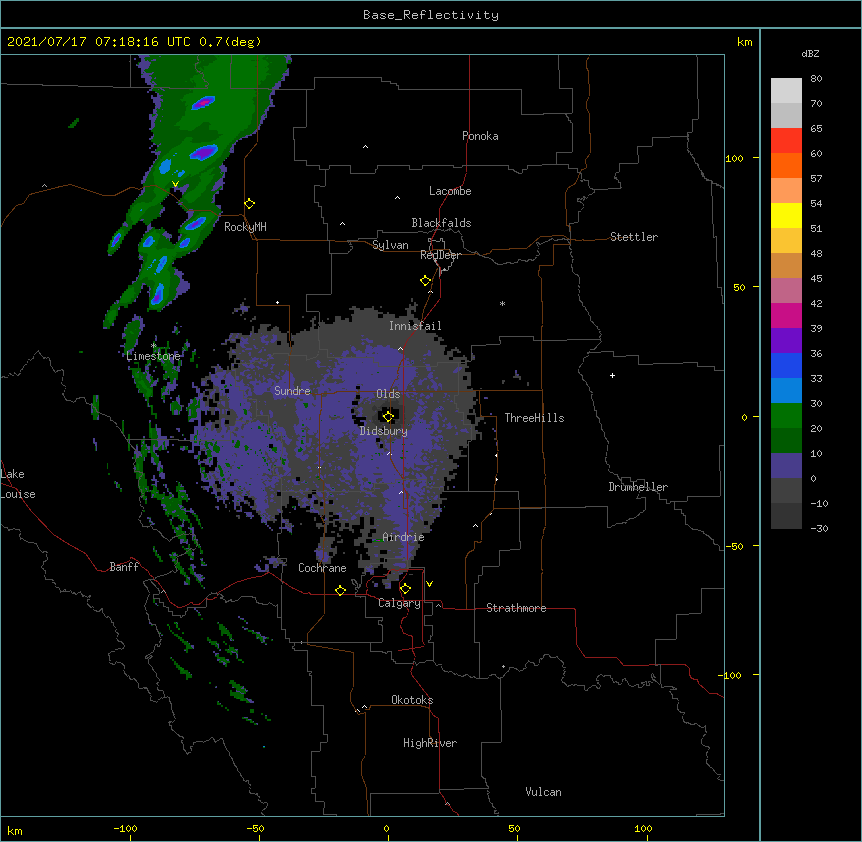Click the ThreeHills label
The width and height of the screenshot is (862, 842).
pyautogui.click(x=534, y=418)
